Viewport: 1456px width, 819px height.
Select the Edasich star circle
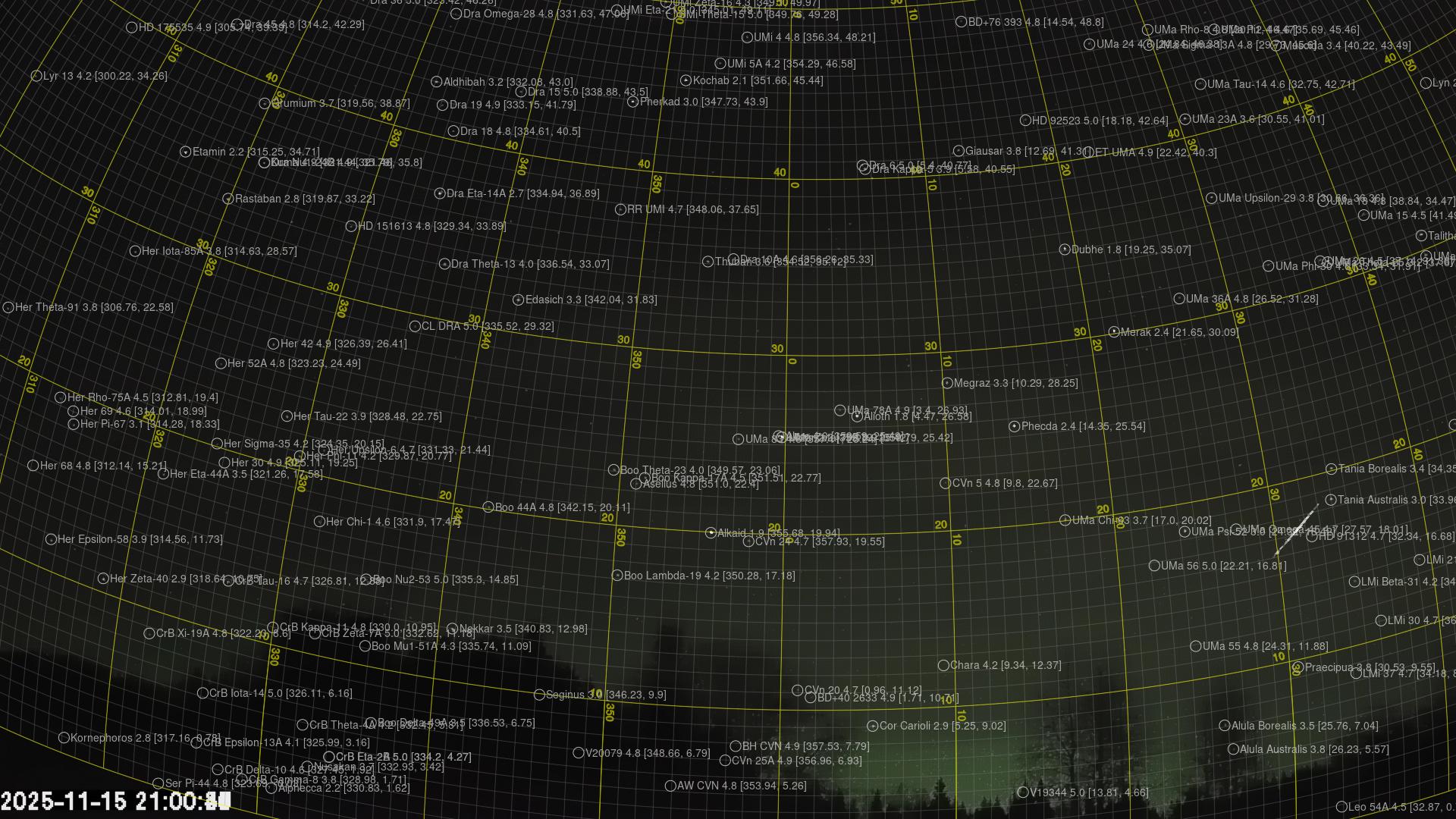pyautogui.click(x=518, y=300)
